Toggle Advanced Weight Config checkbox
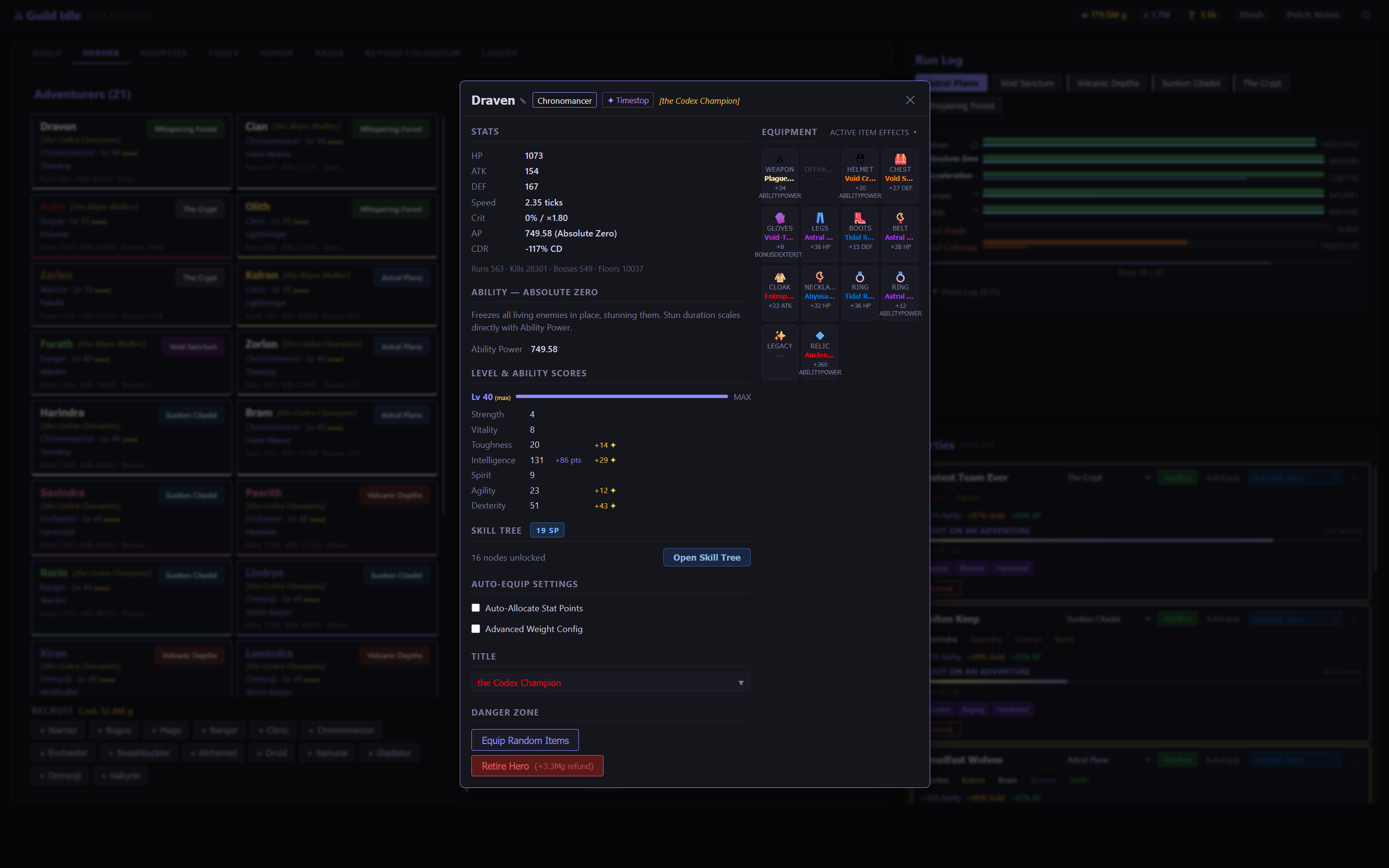 475,629
